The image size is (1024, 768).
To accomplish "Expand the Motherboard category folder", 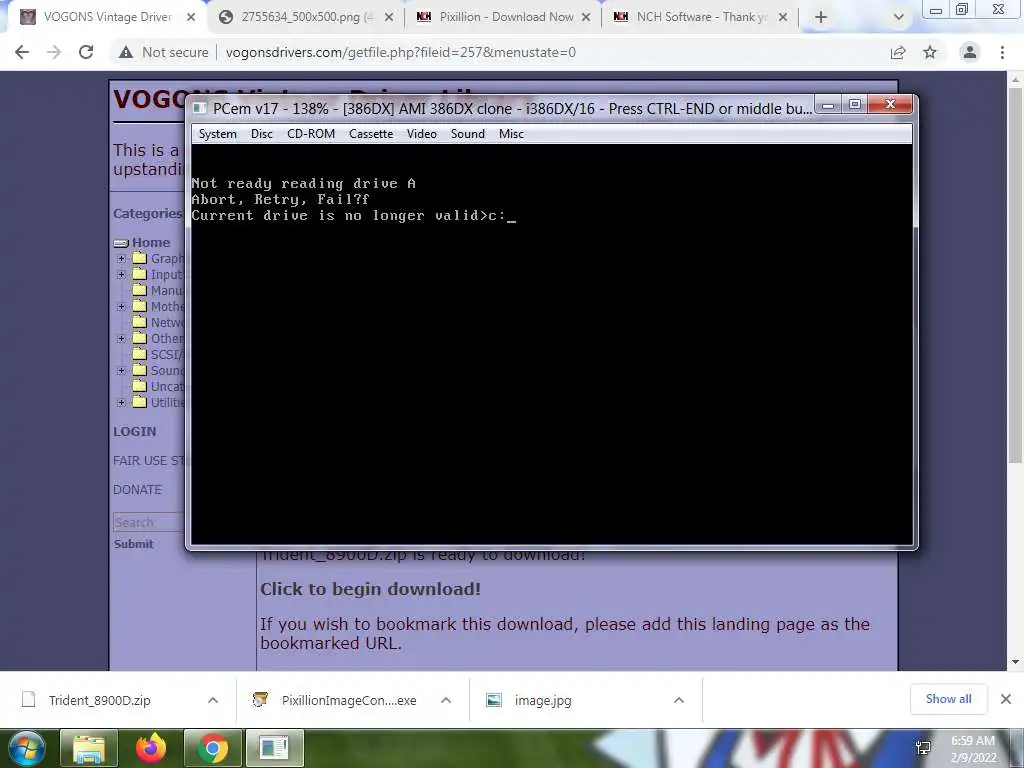I will (x=121, y=306).
